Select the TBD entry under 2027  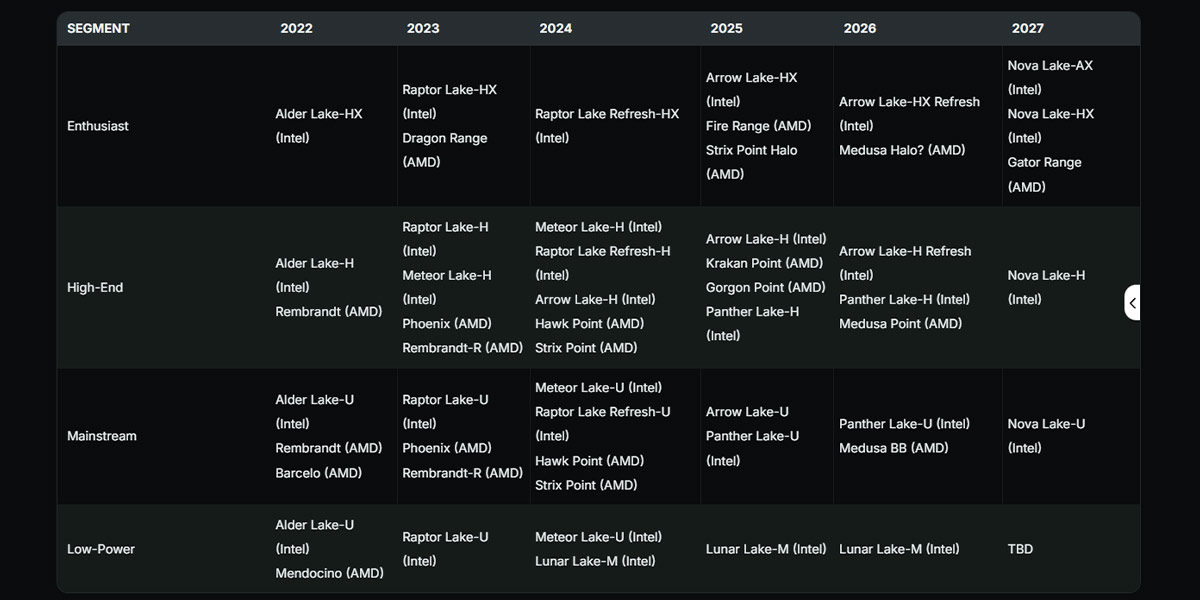point(1021,549)
